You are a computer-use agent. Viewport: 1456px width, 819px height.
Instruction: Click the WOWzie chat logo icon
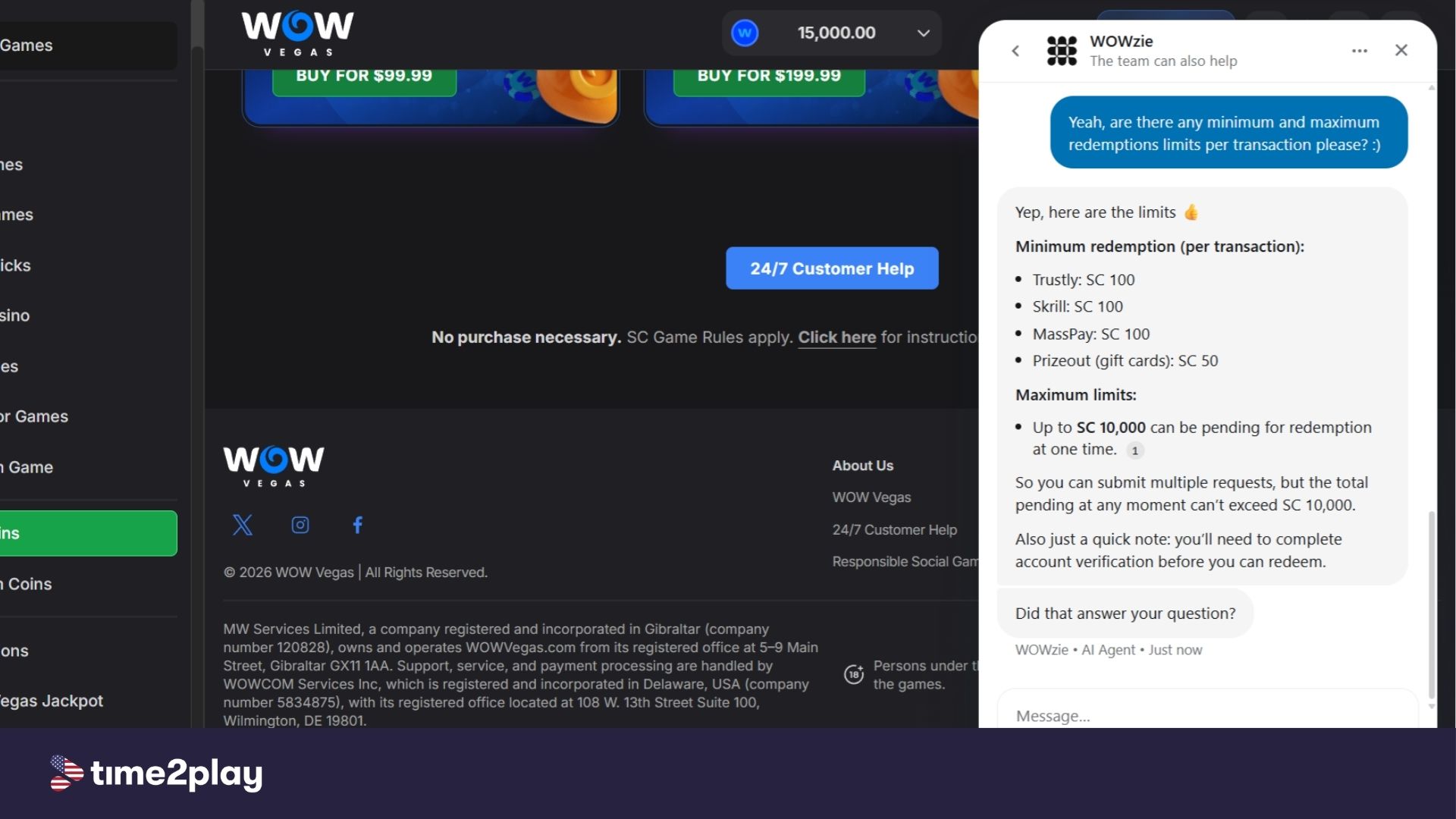[x=1062, y=51]
